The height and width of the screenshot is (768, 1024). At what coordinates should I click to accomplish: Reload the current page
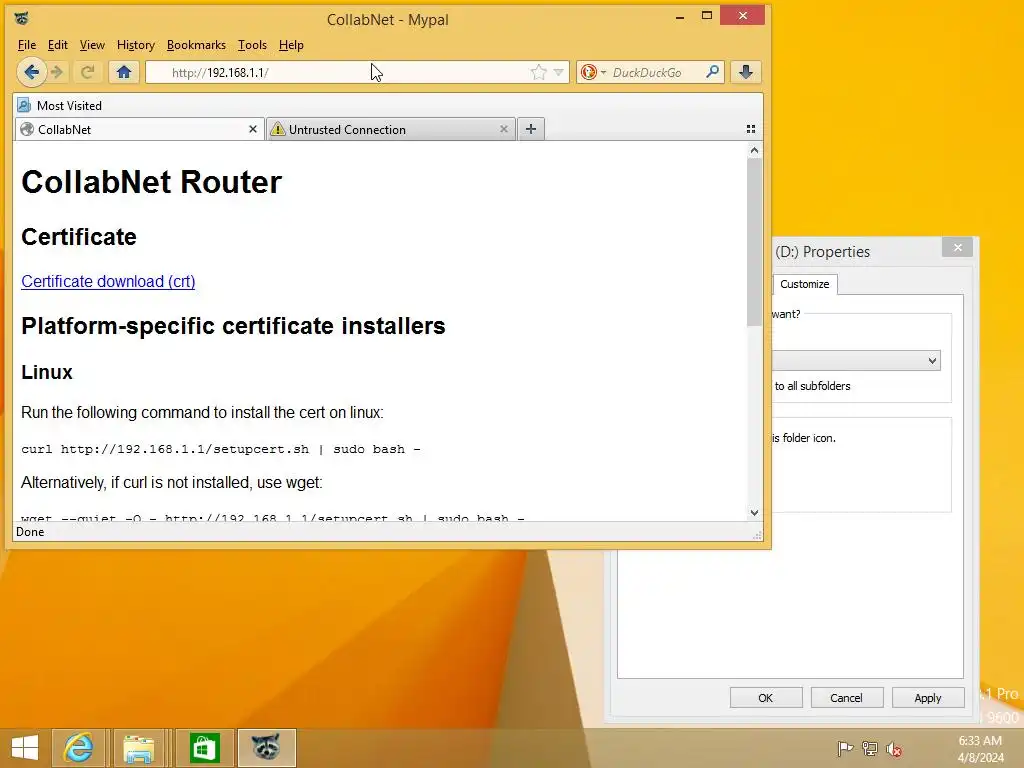click(x=88, y=72)
